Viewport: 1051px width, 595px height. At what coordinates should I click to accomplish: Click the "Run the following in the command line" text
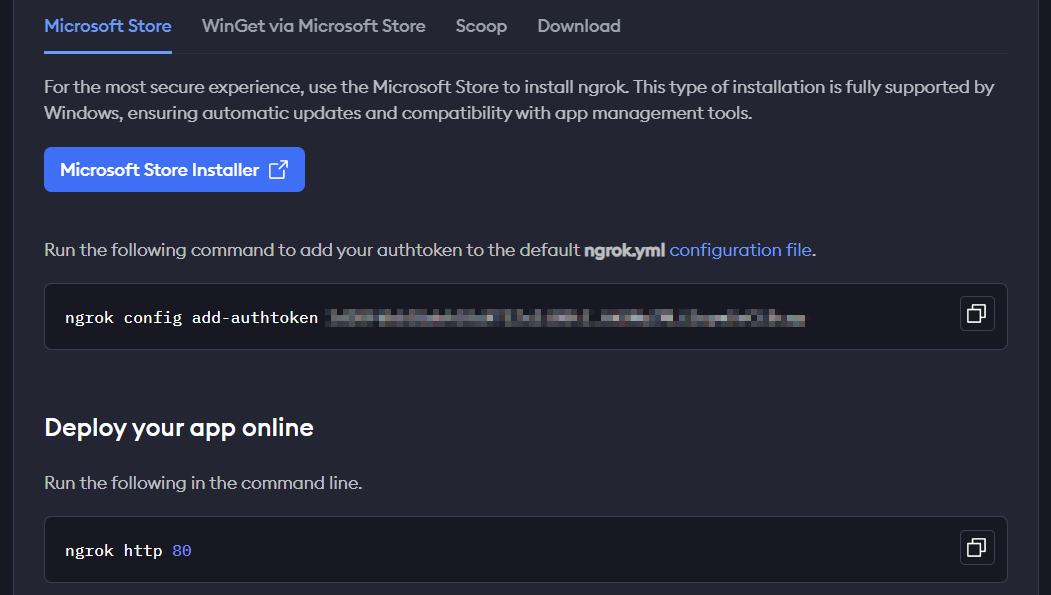pos(203,483)
